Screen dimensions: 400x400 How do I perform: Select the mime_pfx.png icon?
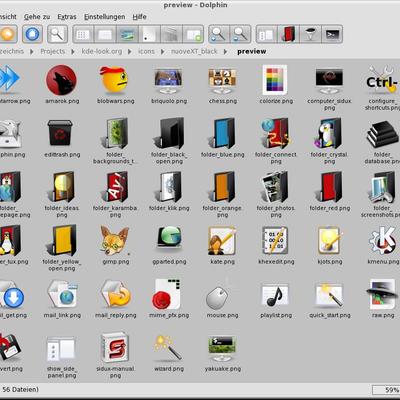pyautogui.click(x=167, y=294)
